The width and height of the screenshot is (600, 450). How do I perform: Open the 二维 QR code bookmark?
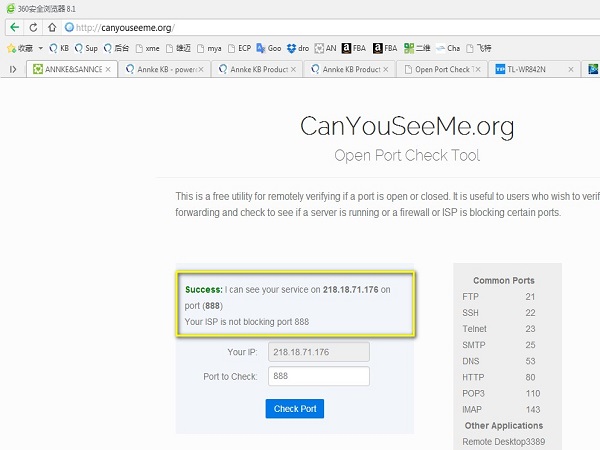[x=417, y=48]
